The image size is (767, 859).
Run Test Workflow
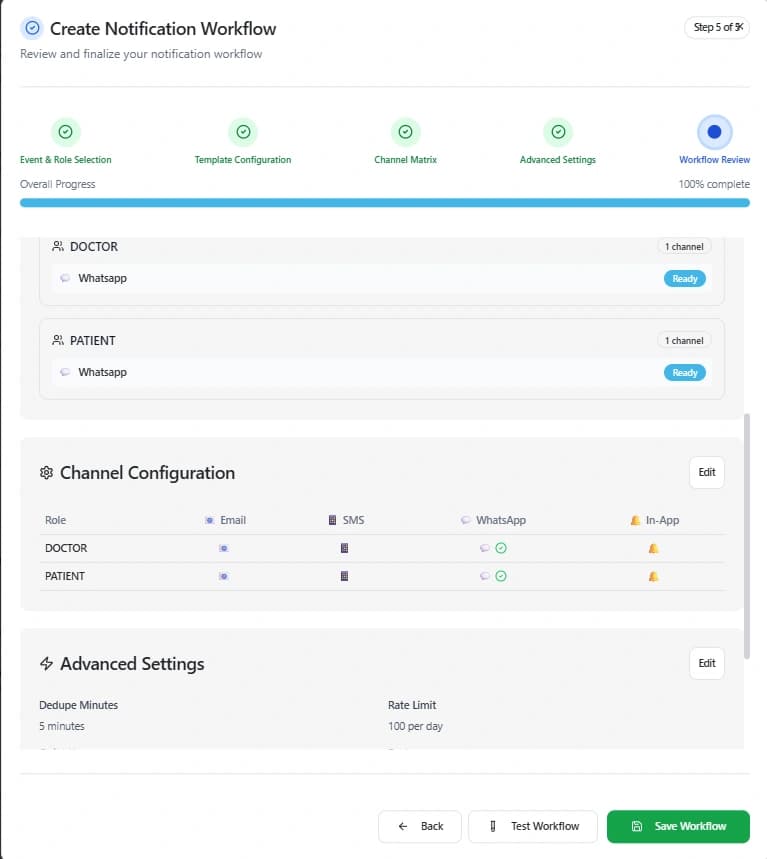533,826
